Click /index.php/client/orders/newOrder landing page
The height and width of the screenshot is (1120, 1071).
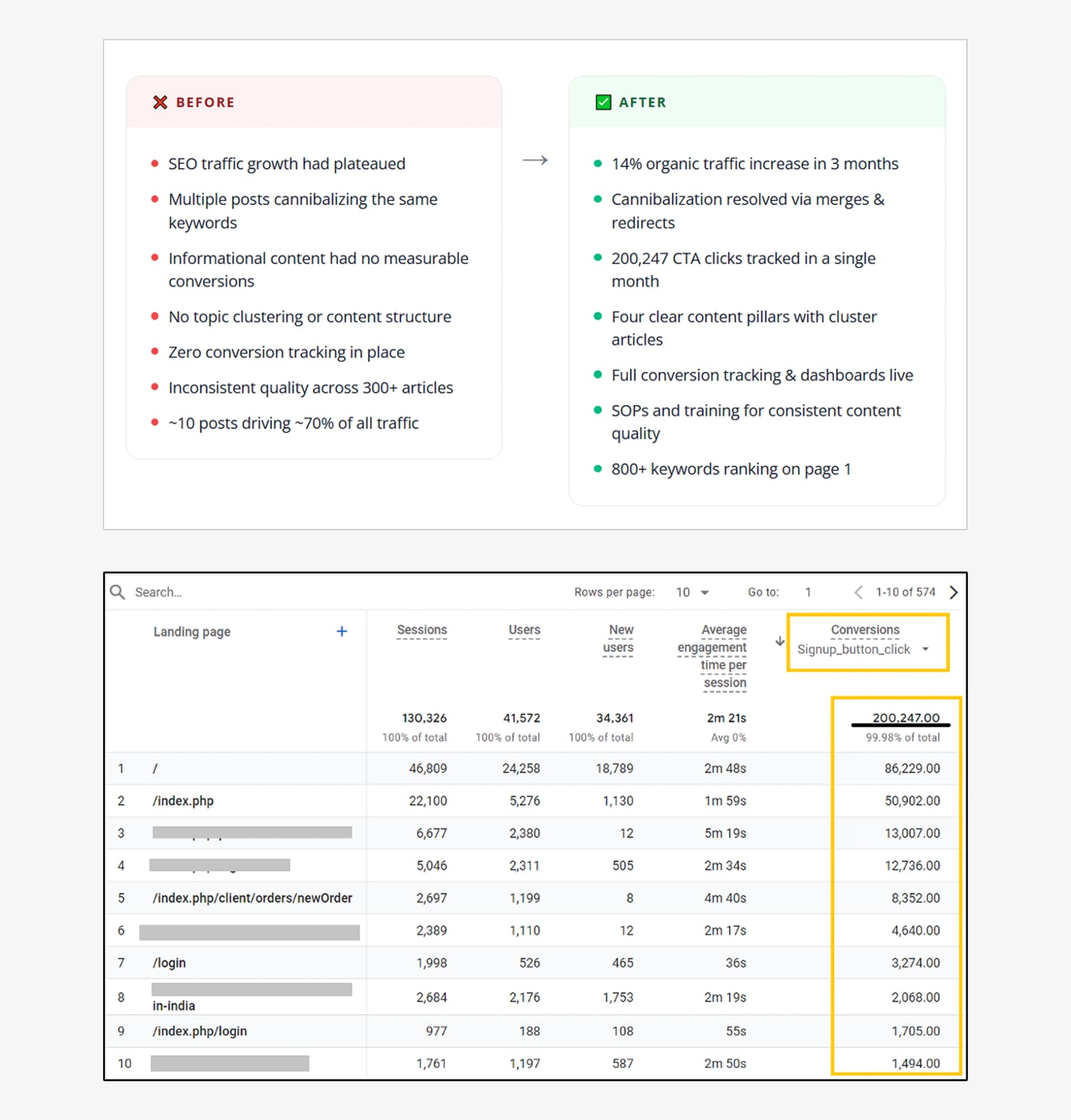pos(252,898)
